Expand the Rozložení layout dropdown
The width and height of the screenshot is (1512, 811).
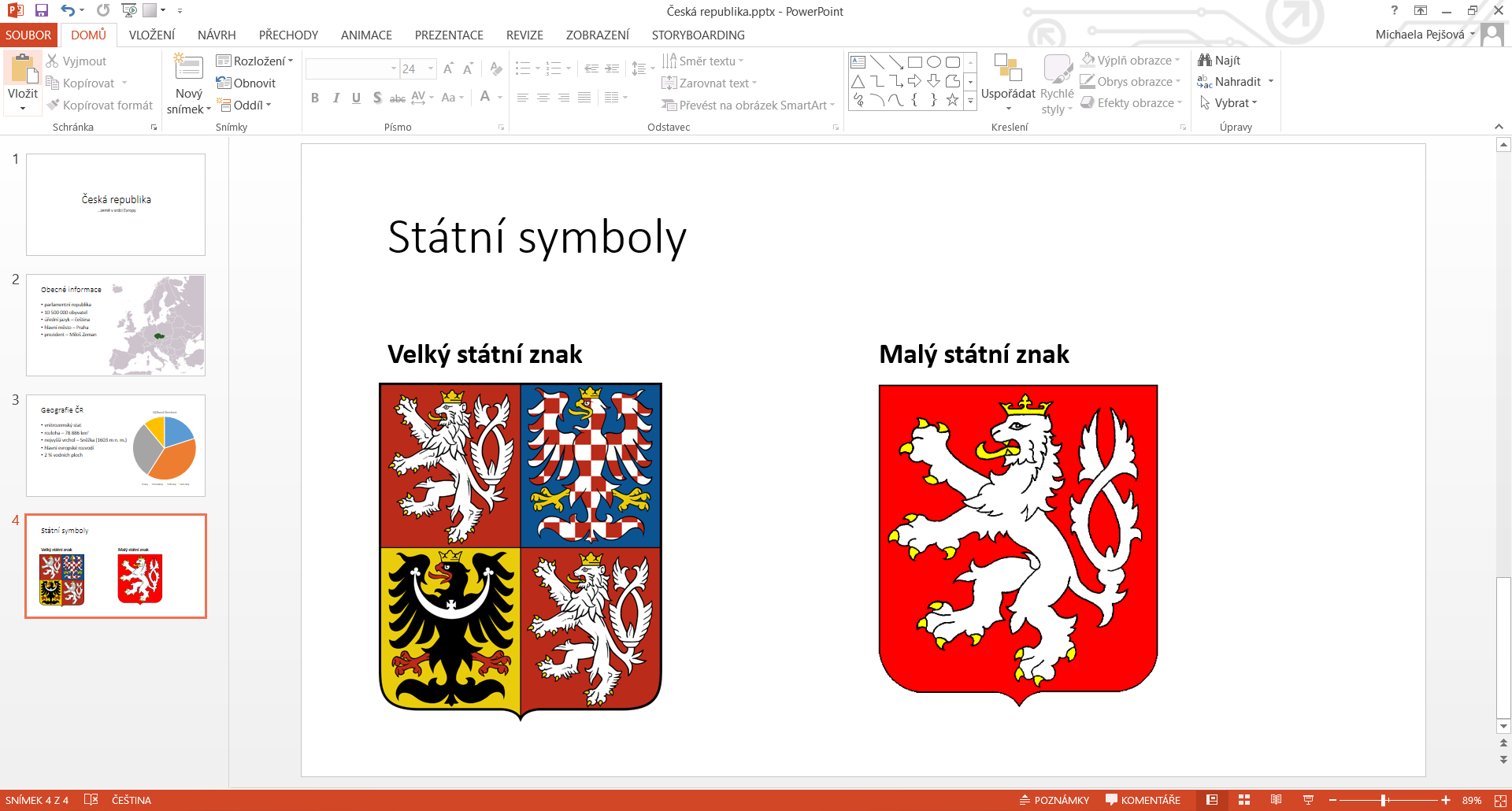tap(254, 61)
